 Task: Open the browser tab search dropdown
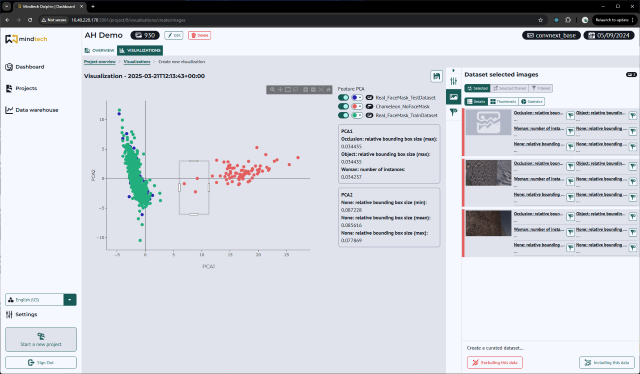(7, 7)
